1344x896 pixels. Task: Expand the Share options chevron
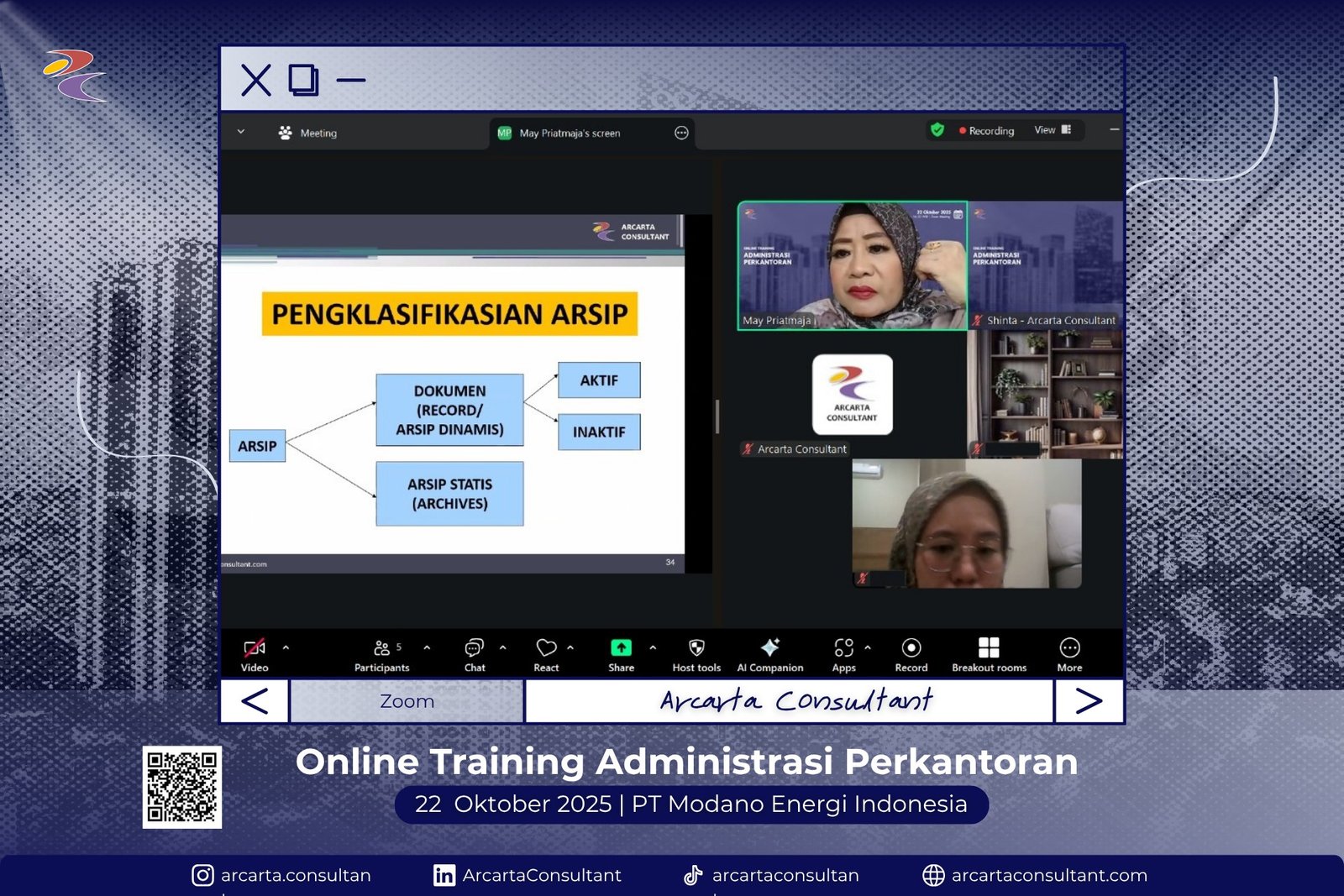coord(653,647)
